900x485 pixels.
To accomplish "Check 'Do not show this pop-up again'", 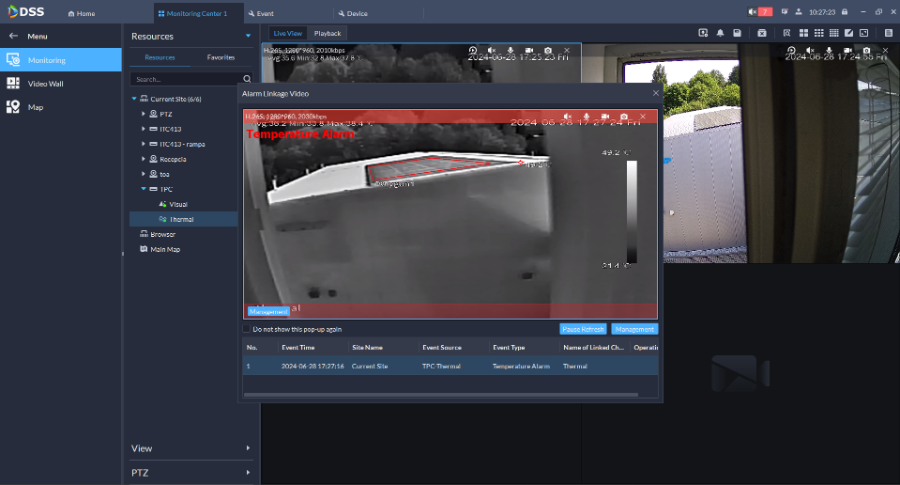I will 248,329.
